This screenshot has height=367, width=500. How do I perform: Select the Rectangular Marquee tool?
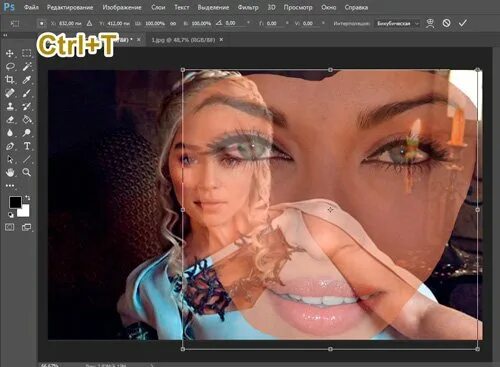pos(27,53)
